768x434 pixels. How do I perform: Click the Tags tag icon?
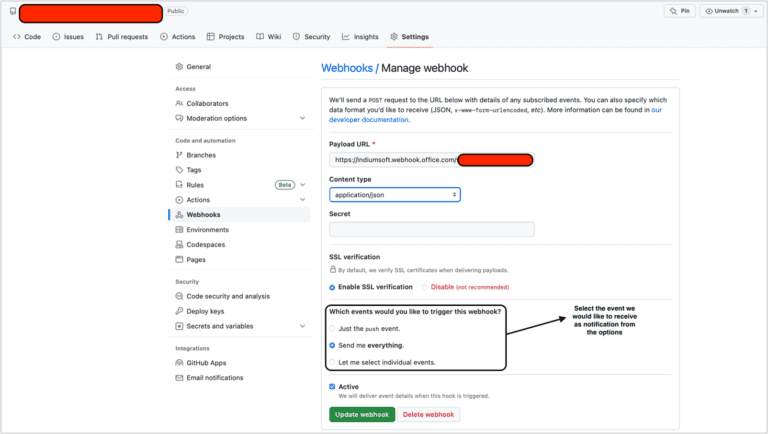pyautogui.click(x=179, y=169)
